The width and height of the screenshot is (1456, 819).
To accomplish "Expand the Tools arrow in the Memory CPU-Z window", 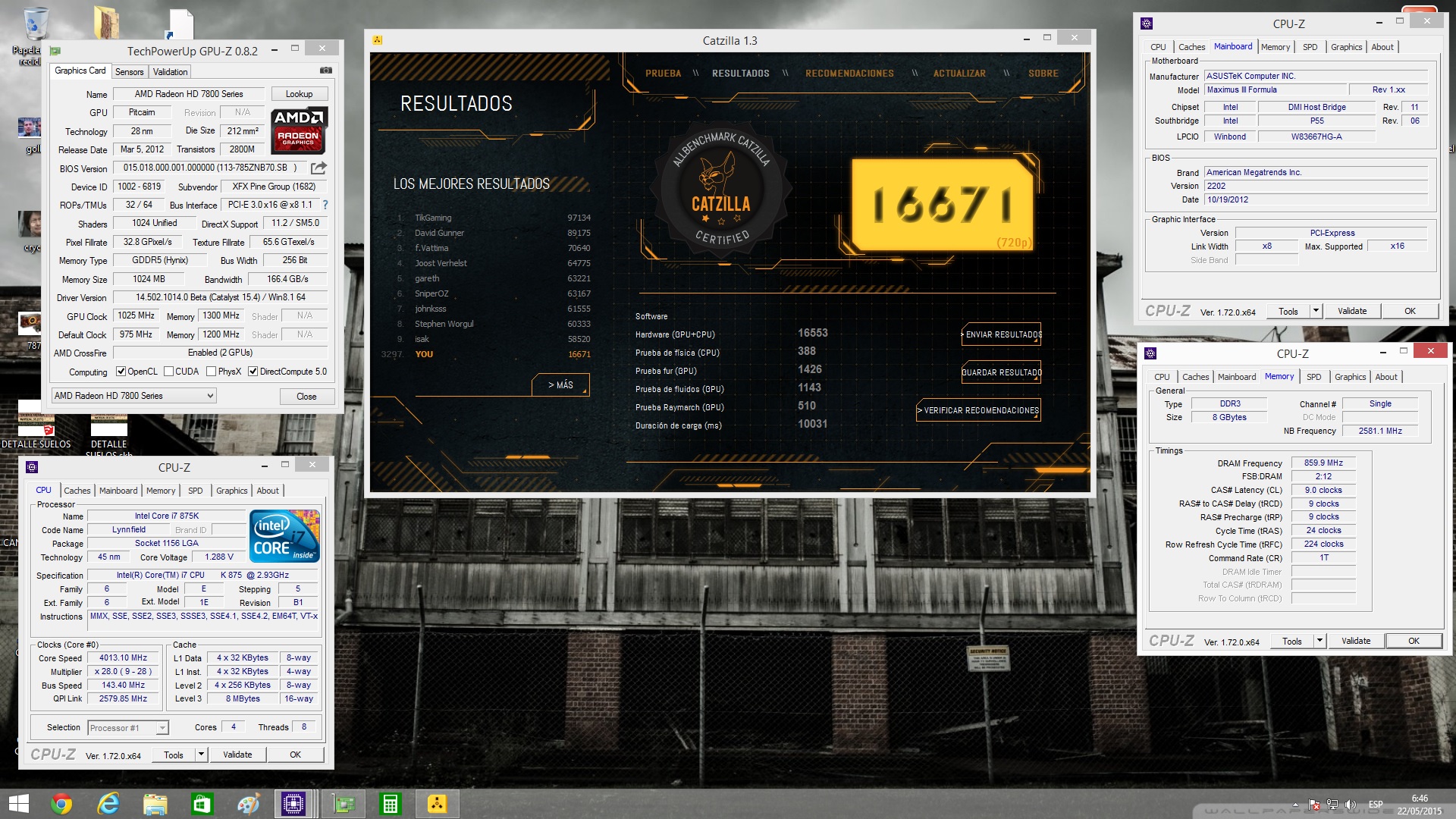I will click(x=1319, y=641).
